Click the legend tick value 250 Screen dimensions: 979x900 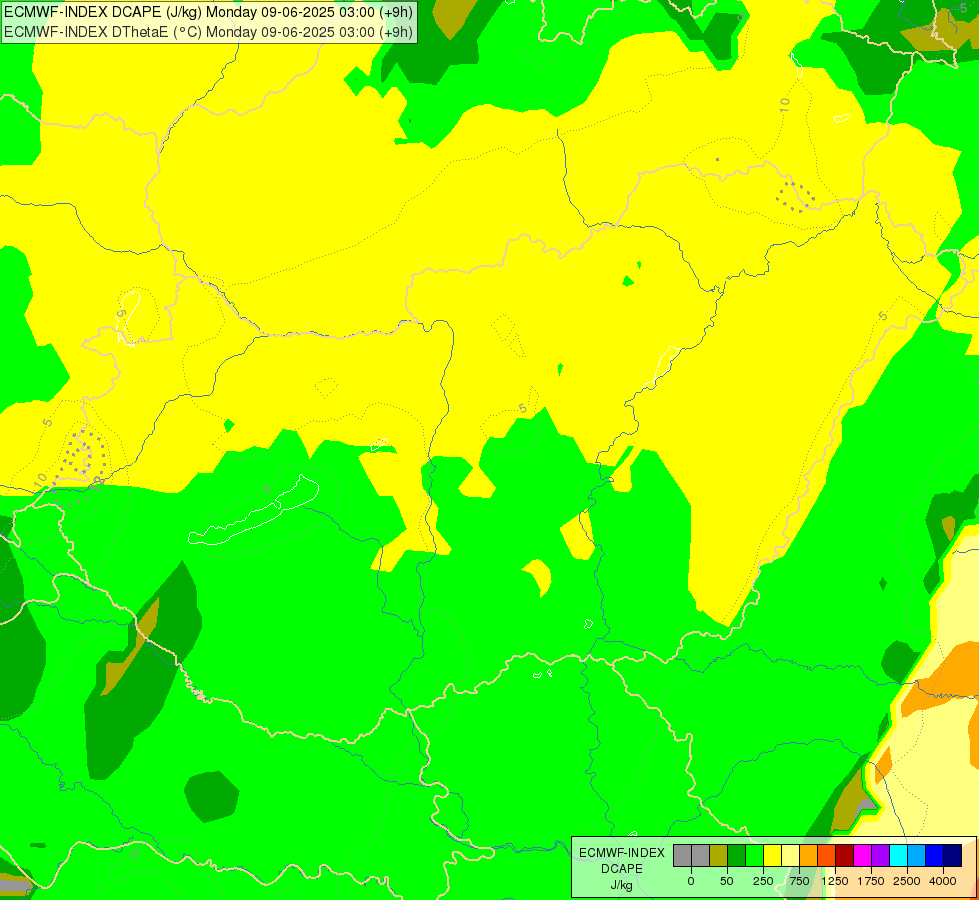point(763,881)
